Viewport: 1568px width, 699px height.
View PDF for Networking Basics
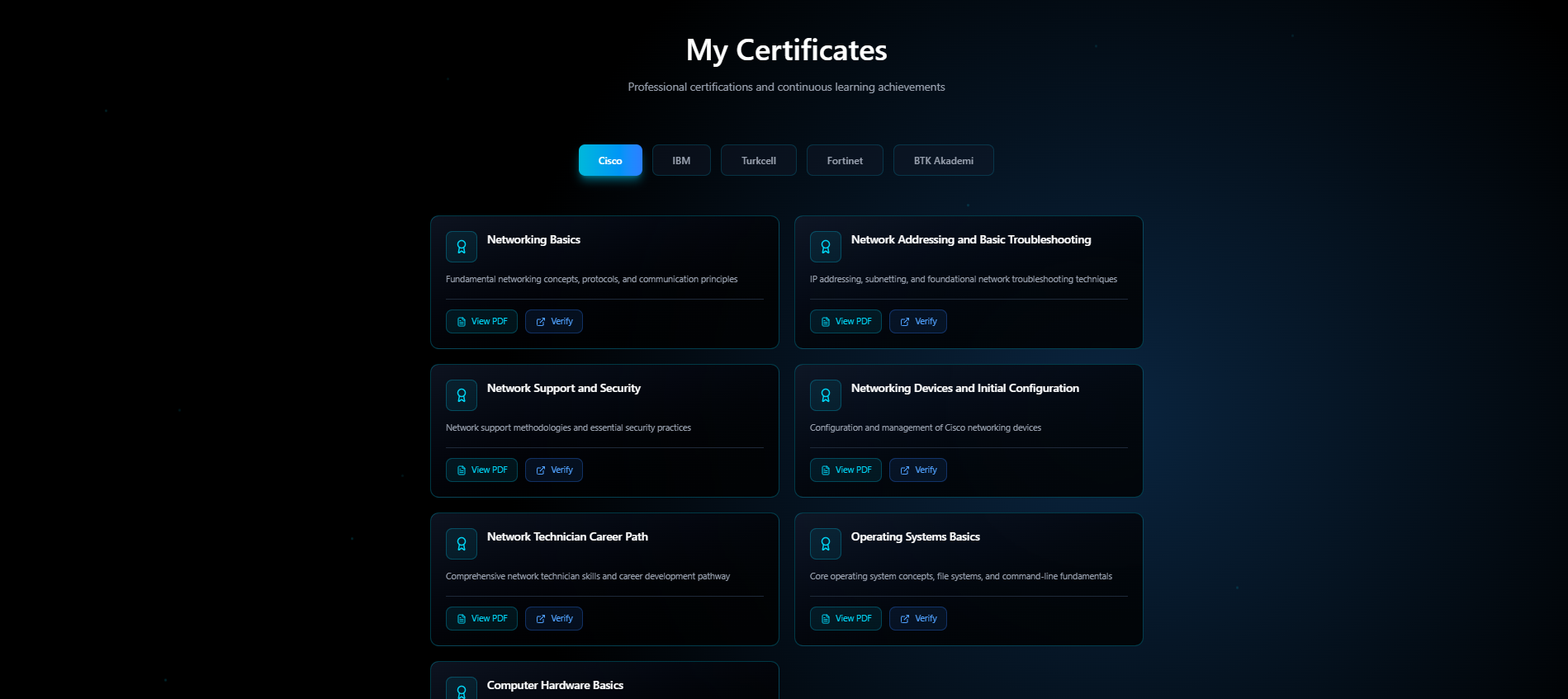pos(481,322)
